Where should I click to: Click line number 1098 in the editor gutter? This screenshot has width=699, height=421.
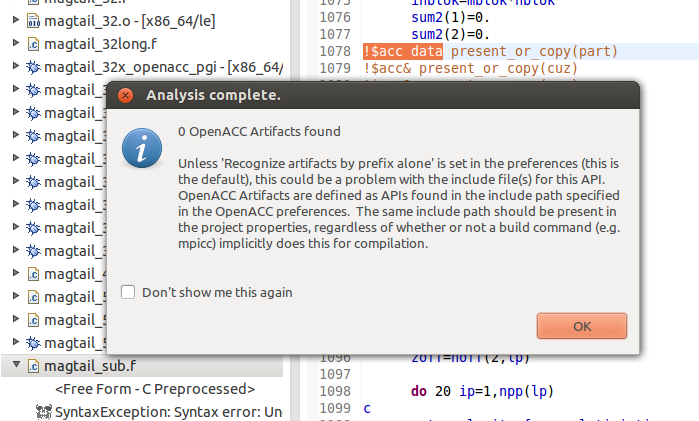(x=335, y=391)
